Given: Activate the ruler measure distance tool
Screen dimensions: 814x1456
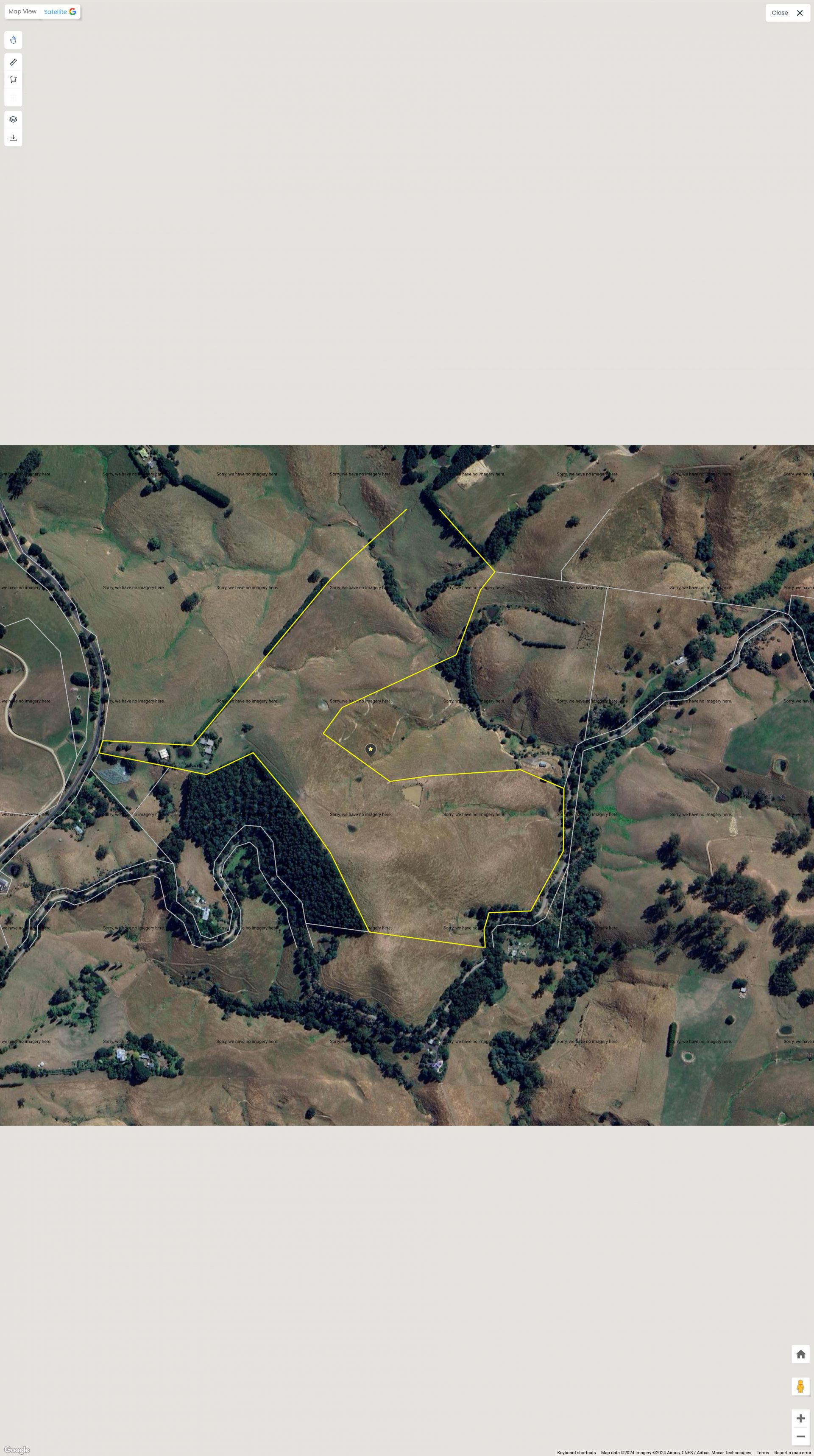Looking at the screenshot, I should click(13, 62).
